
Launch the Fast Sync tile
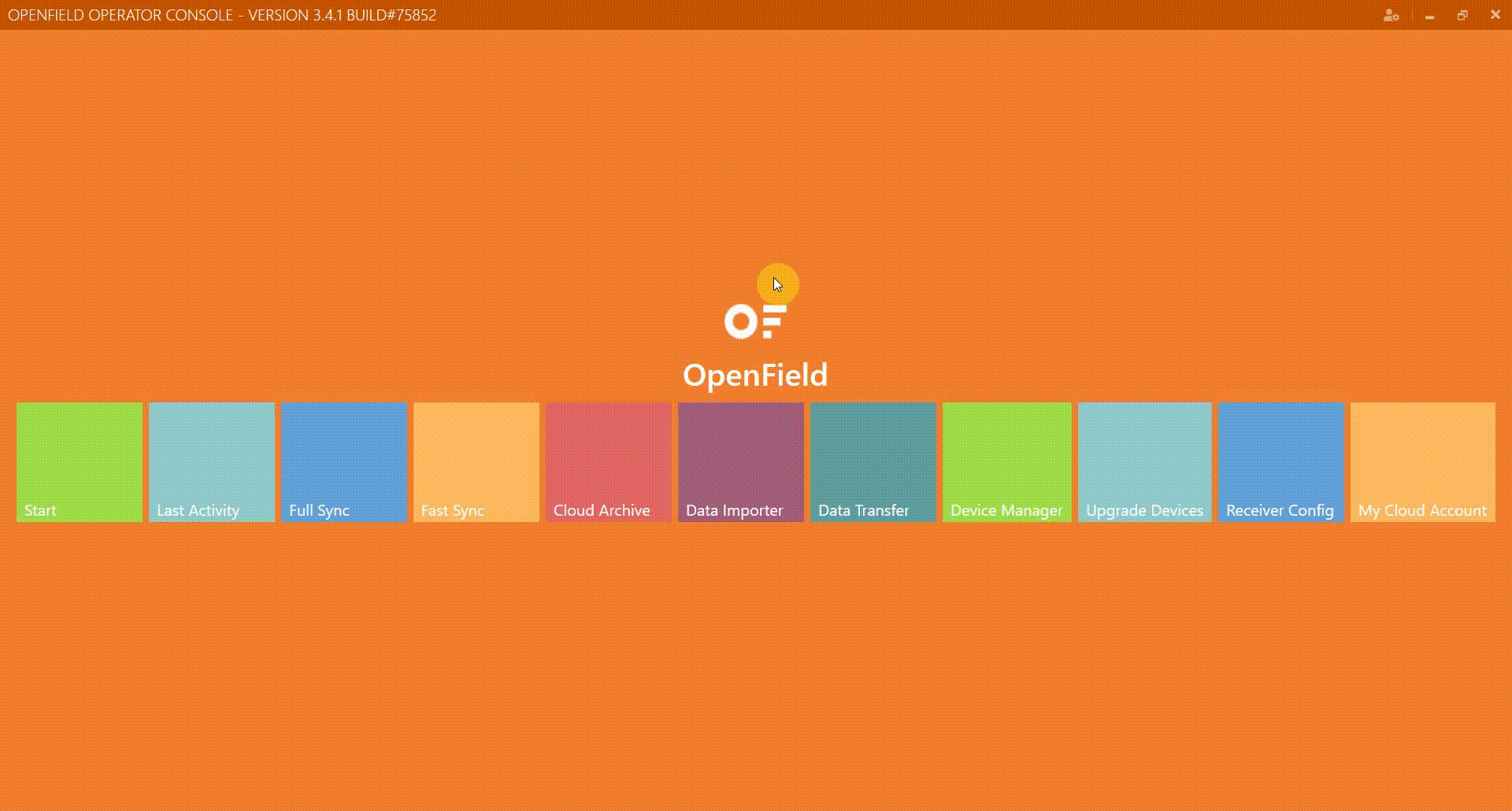point(476,462)
